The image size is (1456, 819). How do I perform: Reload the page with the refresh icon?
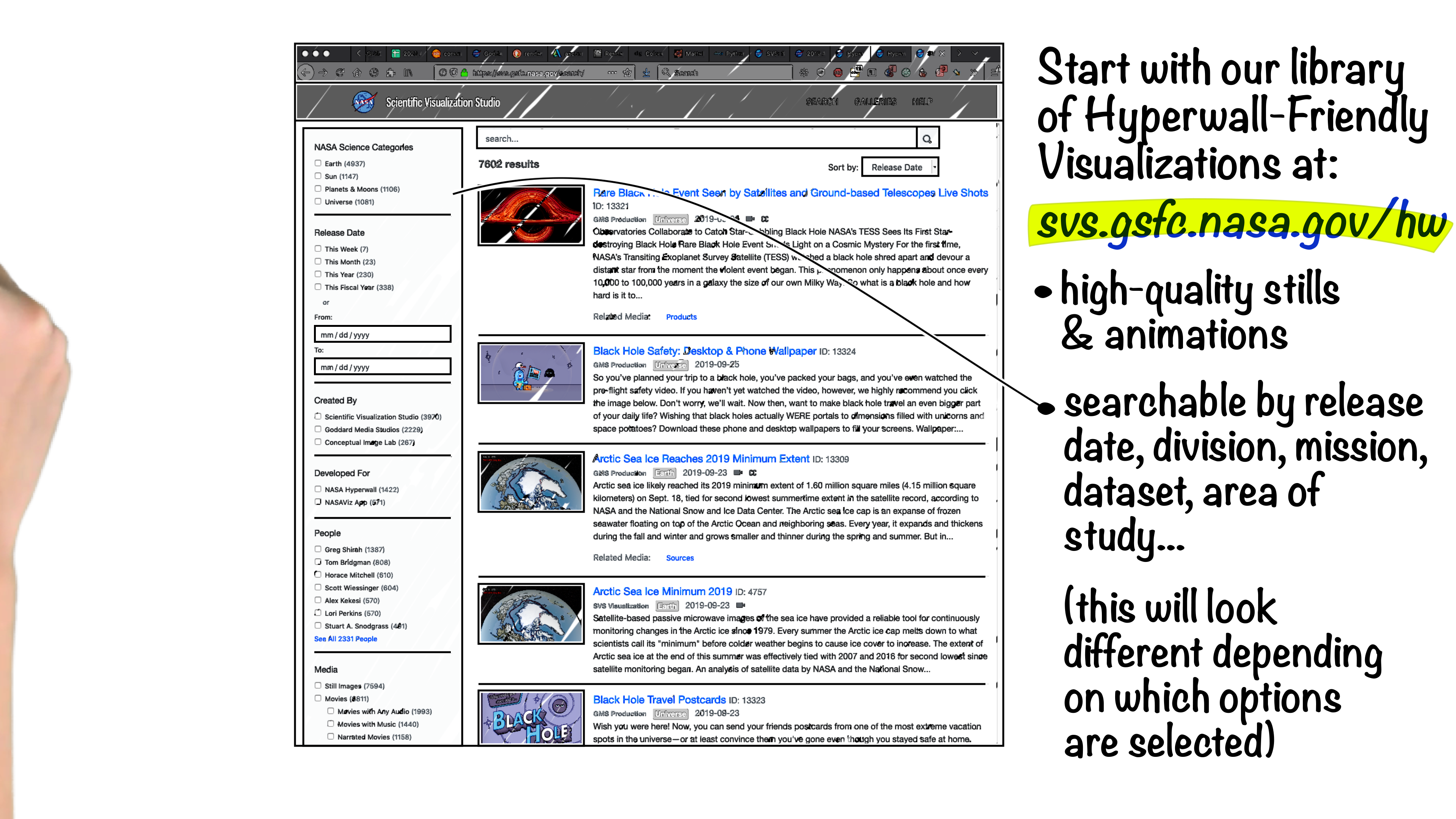[x=340, y=72]
